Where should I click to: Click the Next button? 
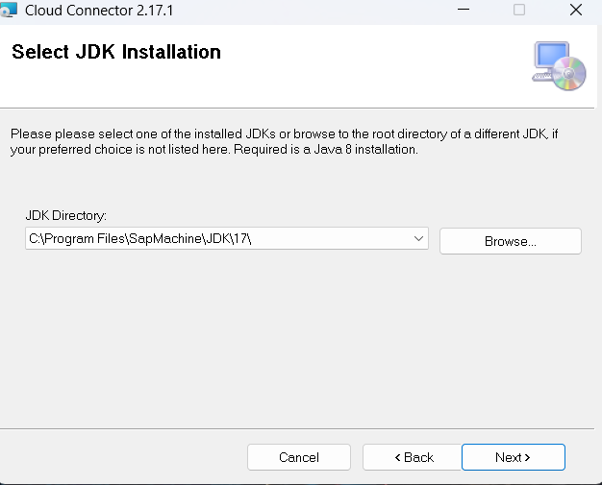pos(513,457)
